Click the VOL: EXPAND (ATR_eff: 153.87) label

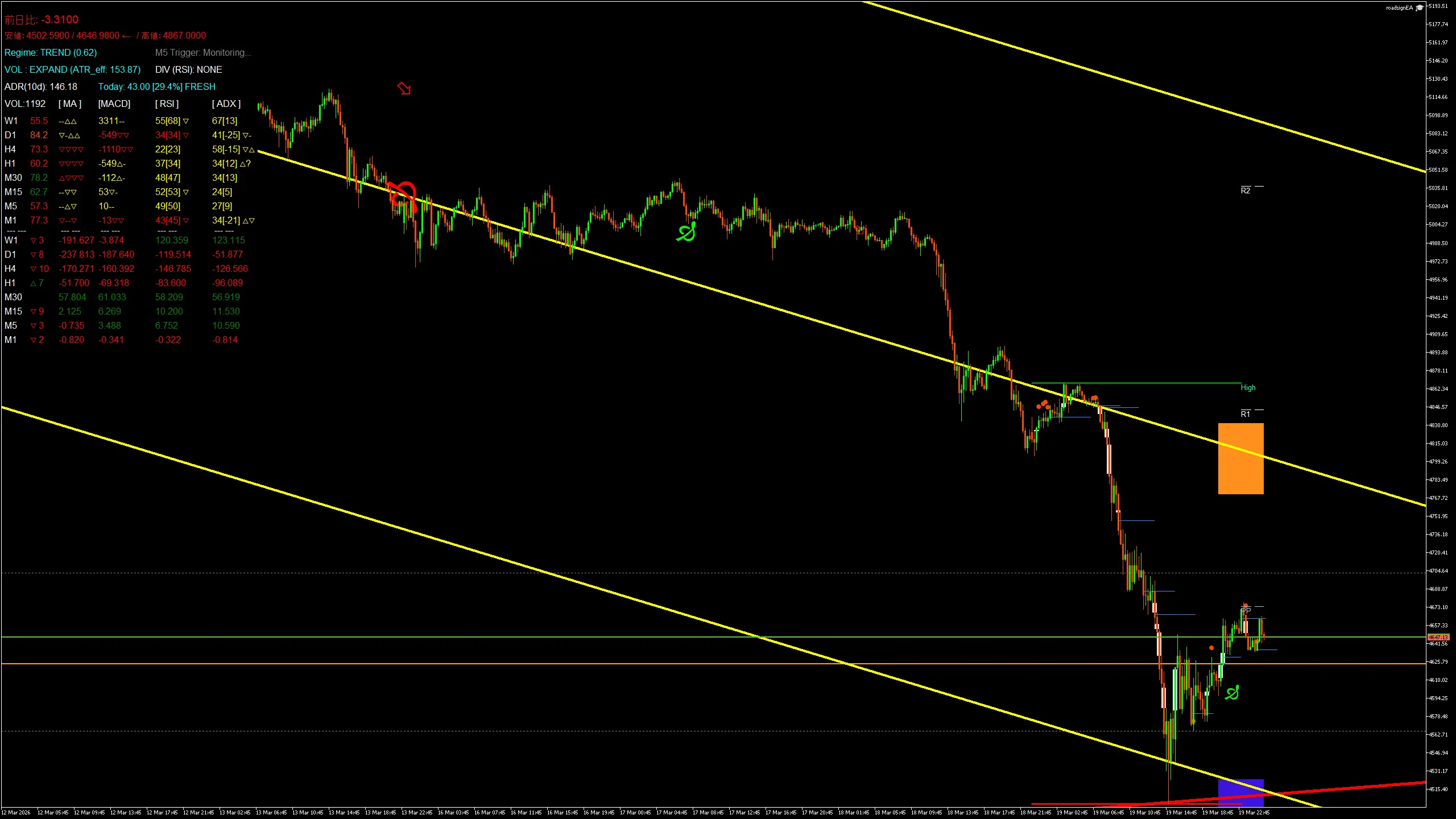[x=72, y=69]
